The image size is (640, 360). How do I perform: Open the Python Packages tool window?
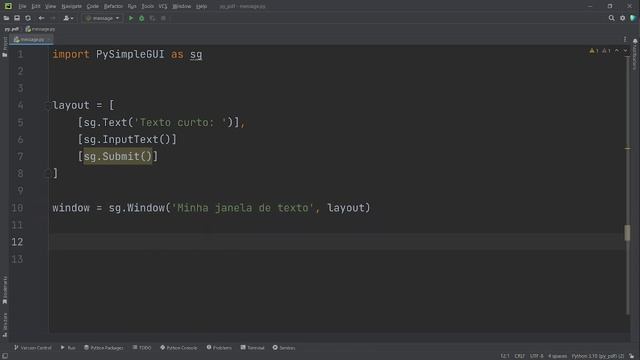(x=104, y=348)
